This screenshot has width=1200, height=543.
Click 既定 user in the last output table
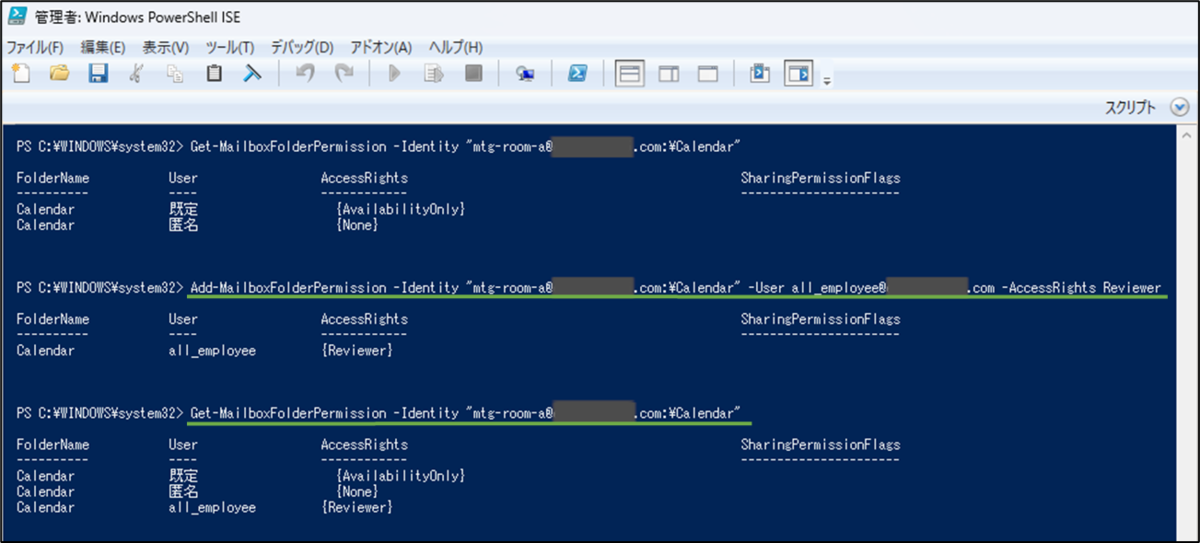click(x=184, y=476)
